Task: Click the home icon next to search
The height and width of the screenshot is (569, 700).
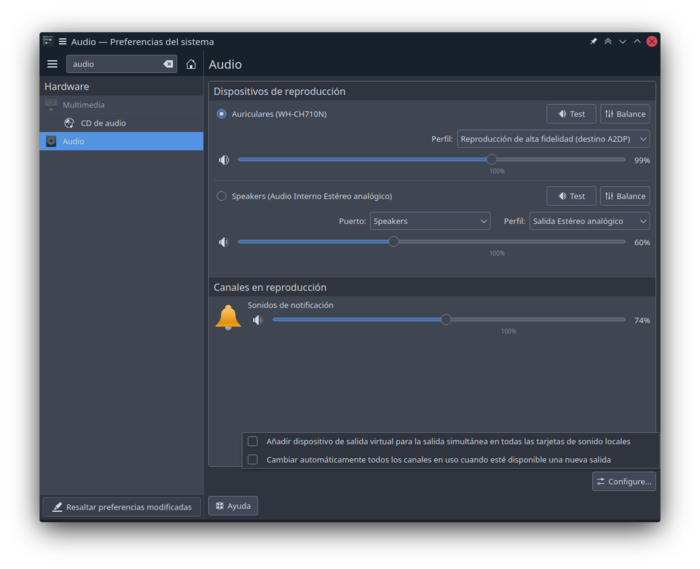Action: [191, 64]
